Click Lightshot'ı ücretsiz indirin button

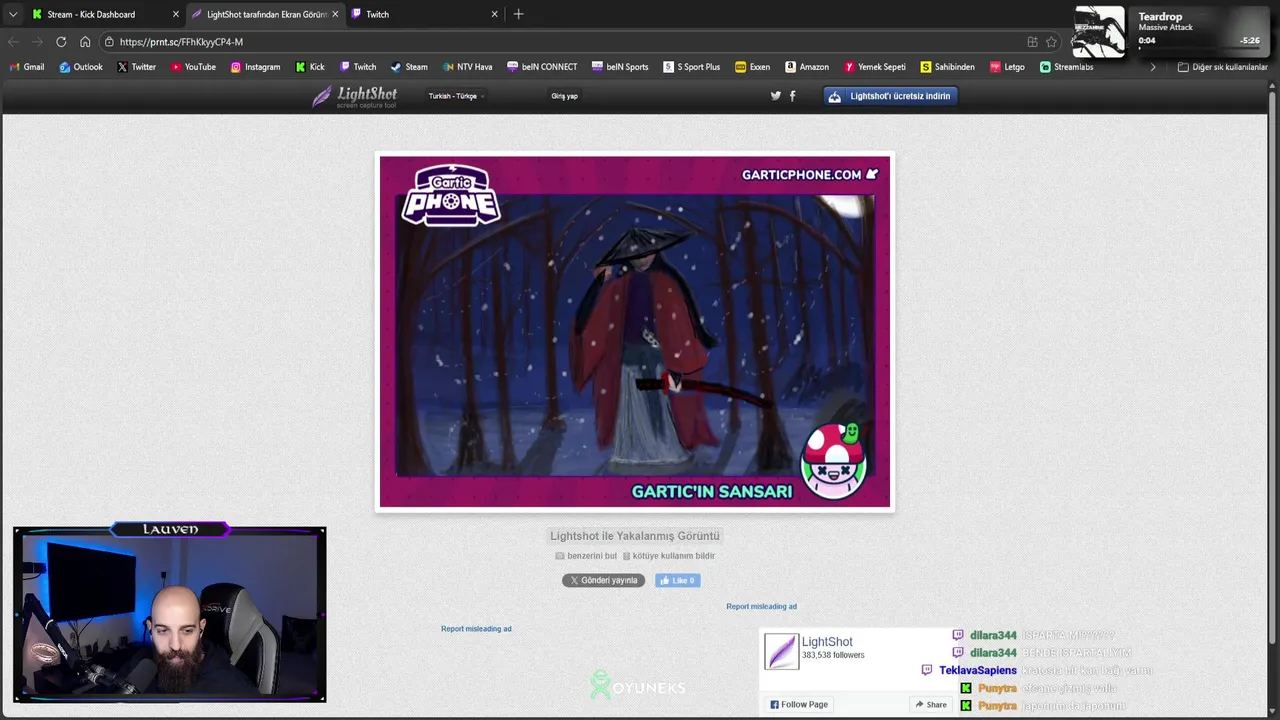click(x=890, y=96)
